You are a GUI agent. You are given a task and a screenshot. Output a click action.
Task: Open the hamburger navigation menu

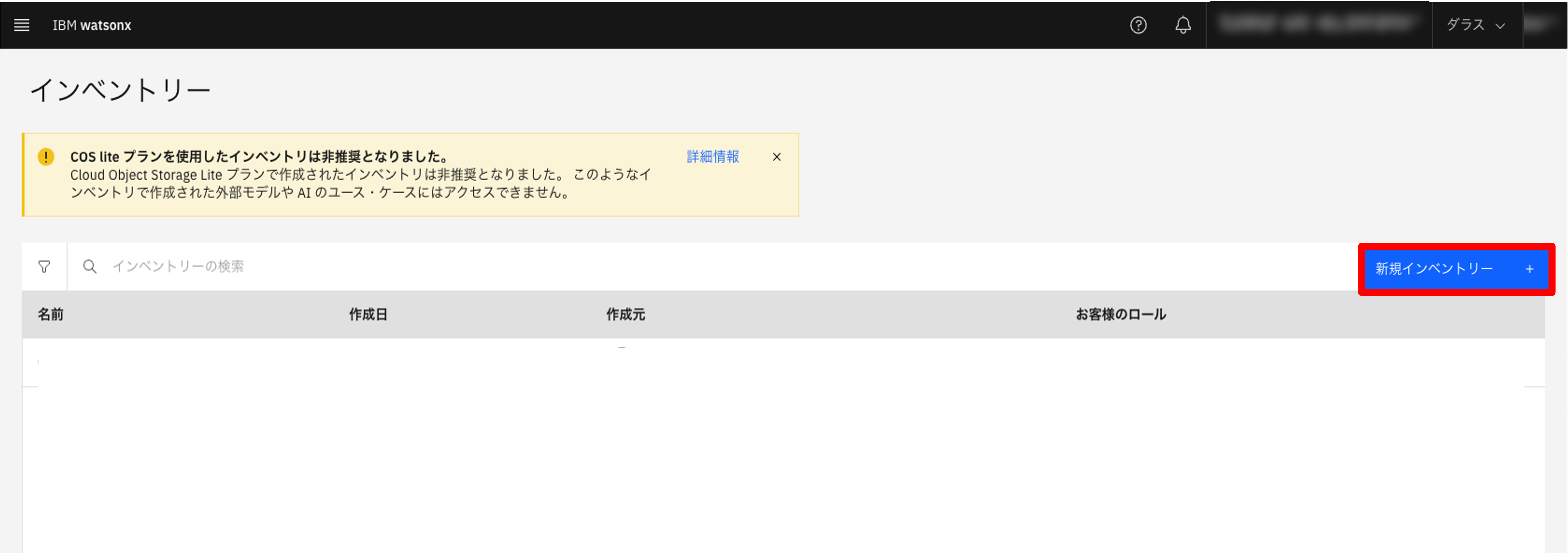(x=22, y=25)
